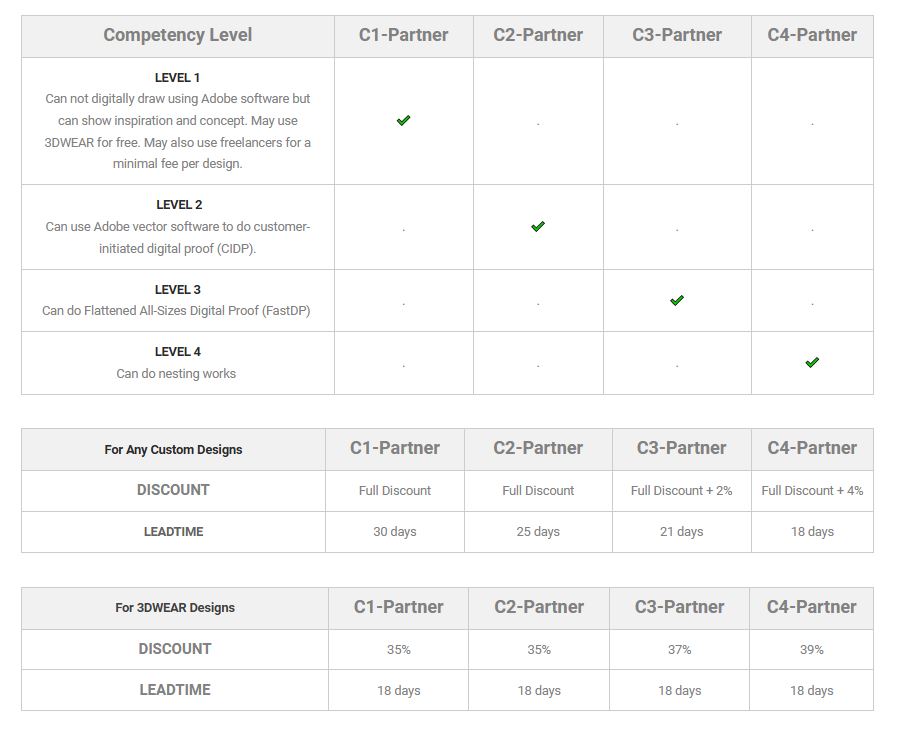Click the green checkmark in LEVEL 1 row
Screen dimensions: 897x736
click(403, 120)
